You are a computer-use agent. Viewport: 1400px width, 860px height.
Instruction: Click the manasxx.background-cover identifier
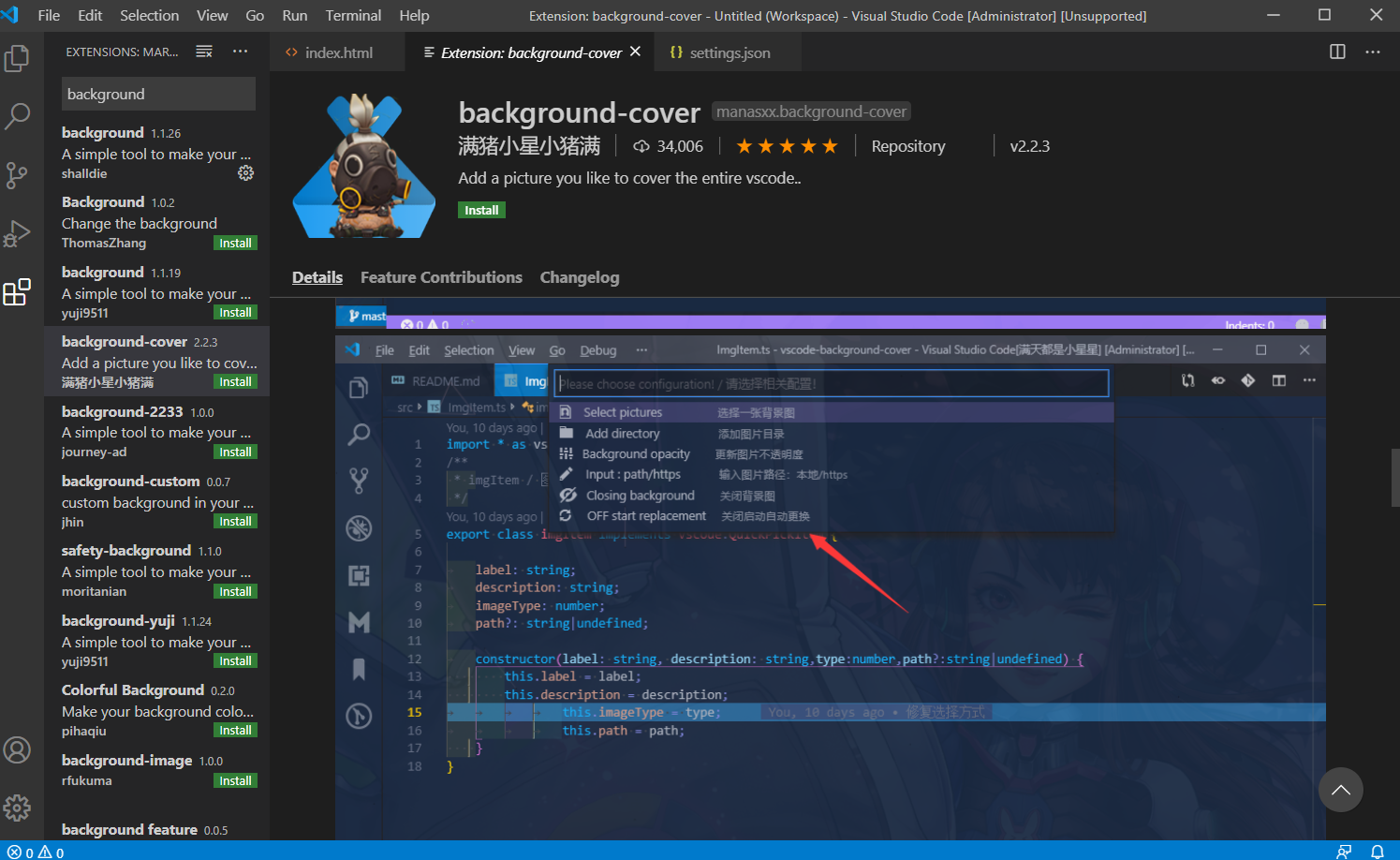(811, 111)
